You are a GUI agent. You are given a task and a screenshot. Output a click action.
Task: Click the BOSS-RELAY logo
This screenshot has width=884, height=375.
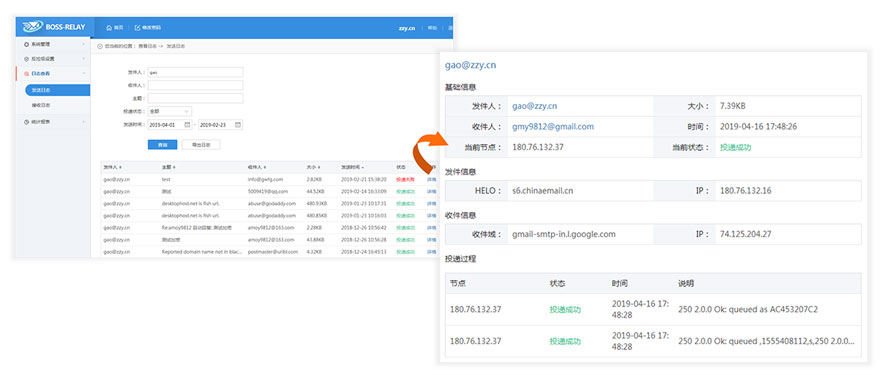(54, 27)
